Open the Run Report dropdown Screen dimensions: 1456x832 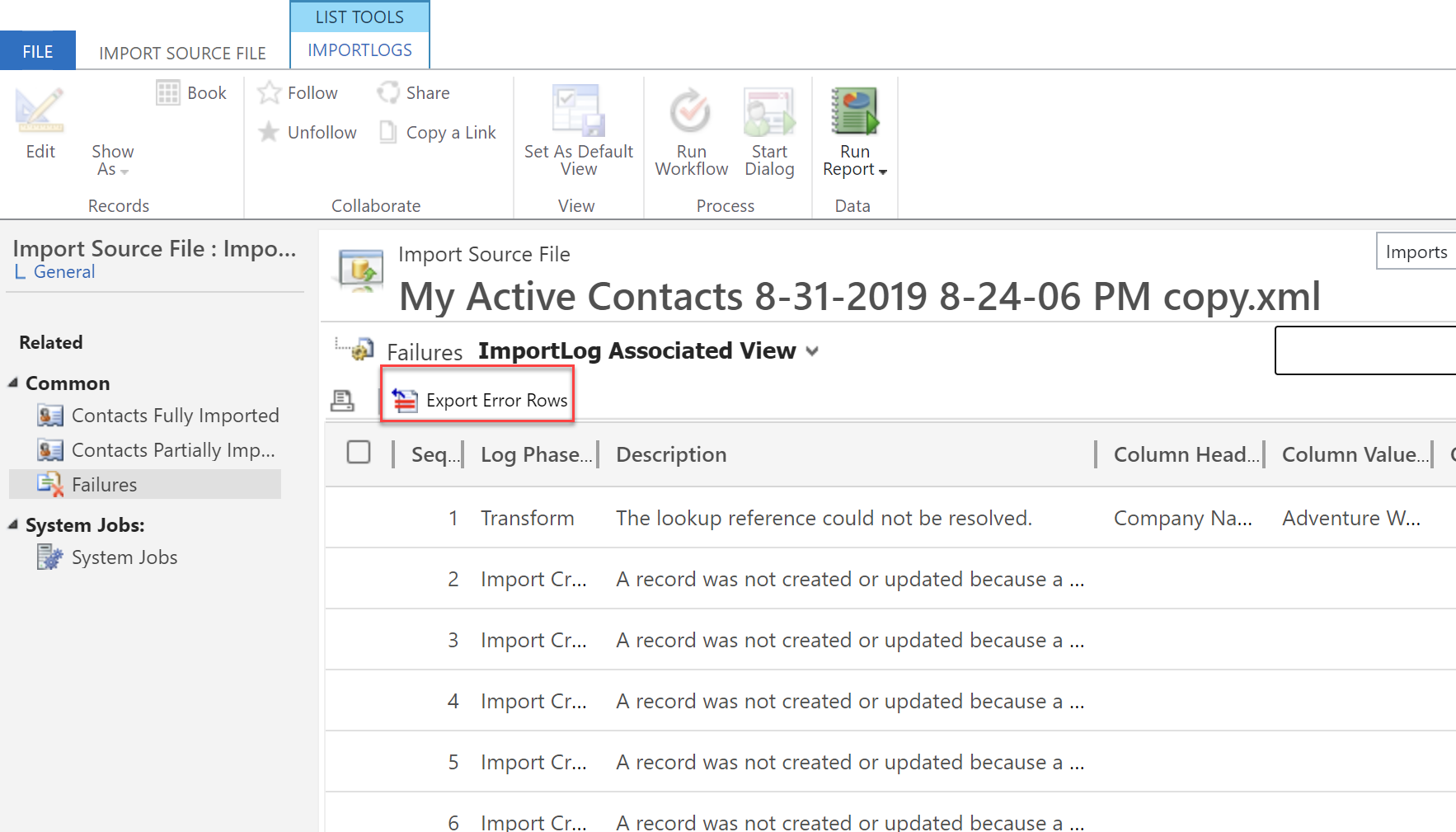point(855,161)
